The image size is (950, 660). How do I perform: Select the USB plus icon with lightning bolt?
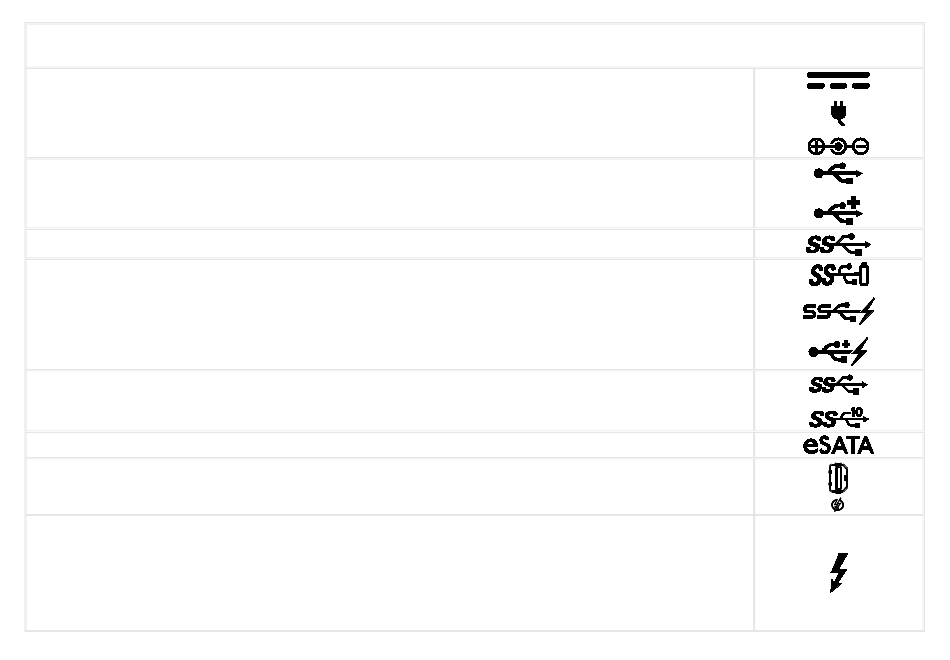tap(838, 351)
